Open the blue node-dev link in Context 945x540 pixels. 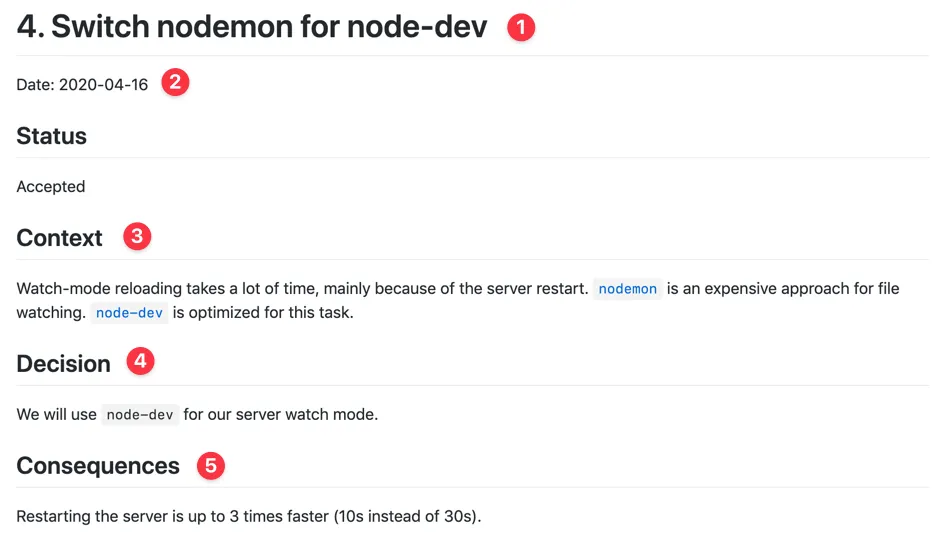(x=128, y=313)
